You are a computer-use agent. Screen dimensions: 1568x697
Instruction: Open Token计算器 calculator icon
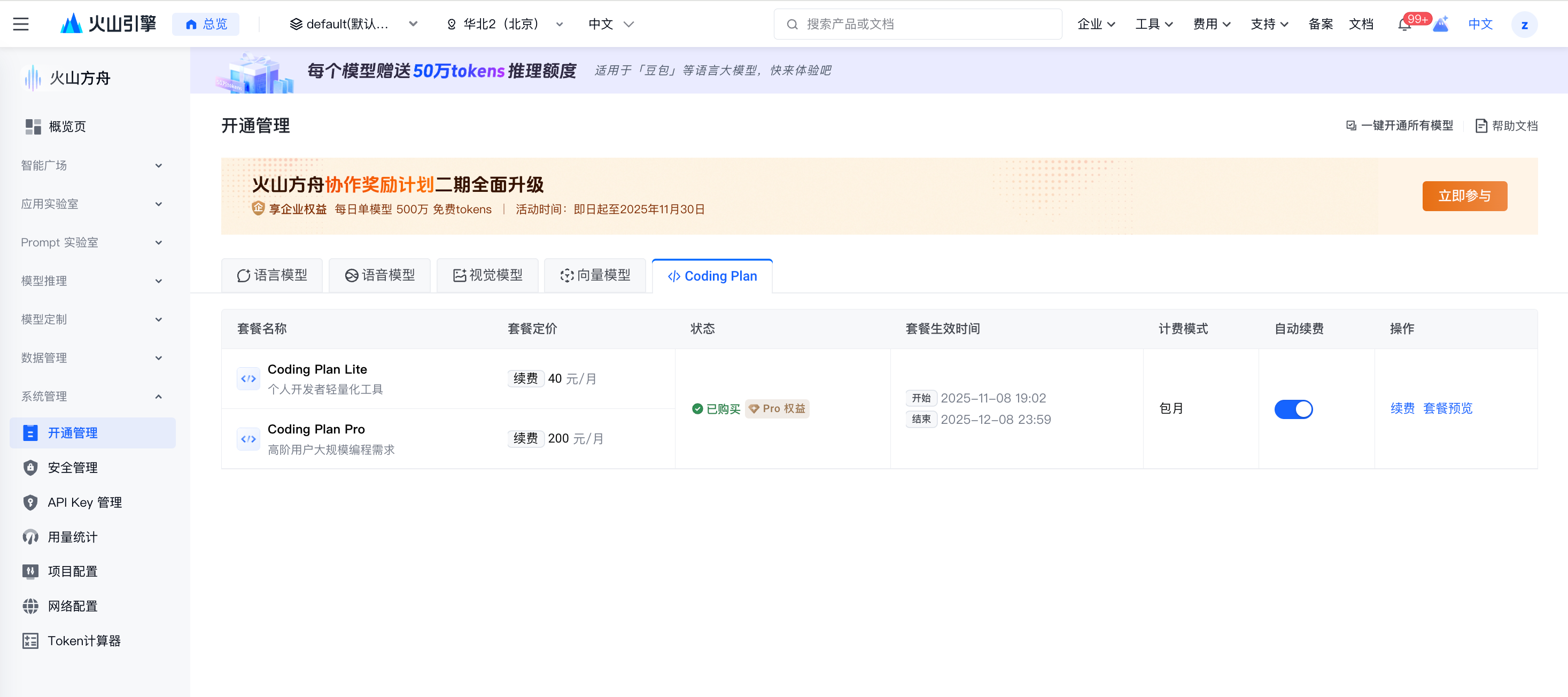30,640
